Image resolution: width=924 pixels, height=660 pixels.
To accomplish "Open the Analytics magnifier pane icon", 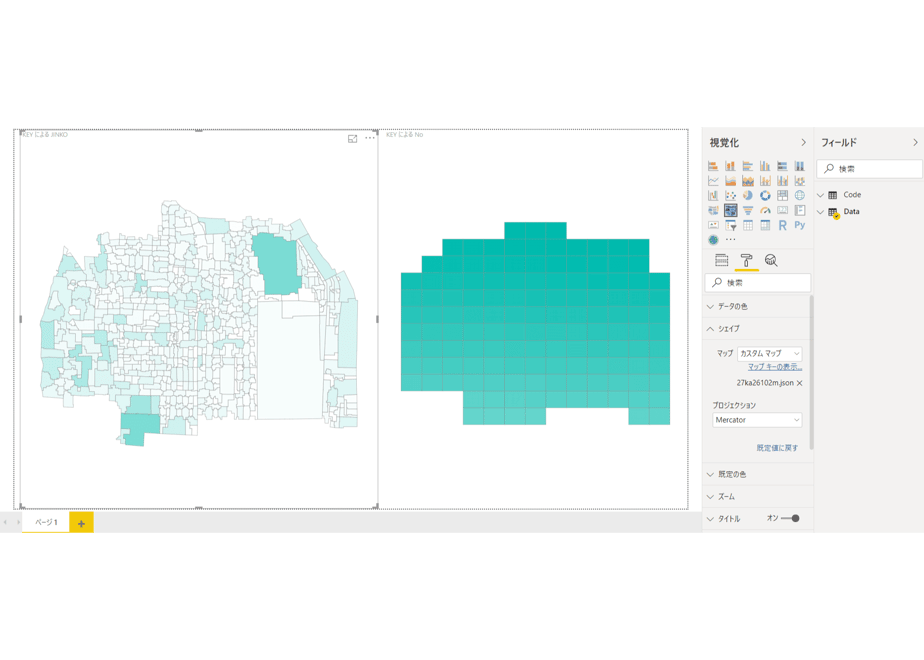I will (x=771, y=260).
